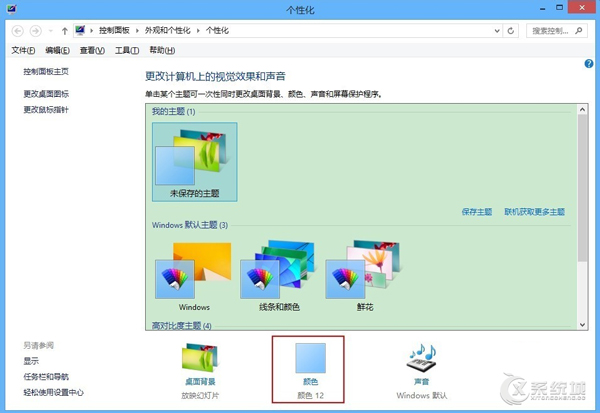This screenshot has width=600, height=413.
Task: Select the 线条和颜色 theme
Action: pos(279,276)
